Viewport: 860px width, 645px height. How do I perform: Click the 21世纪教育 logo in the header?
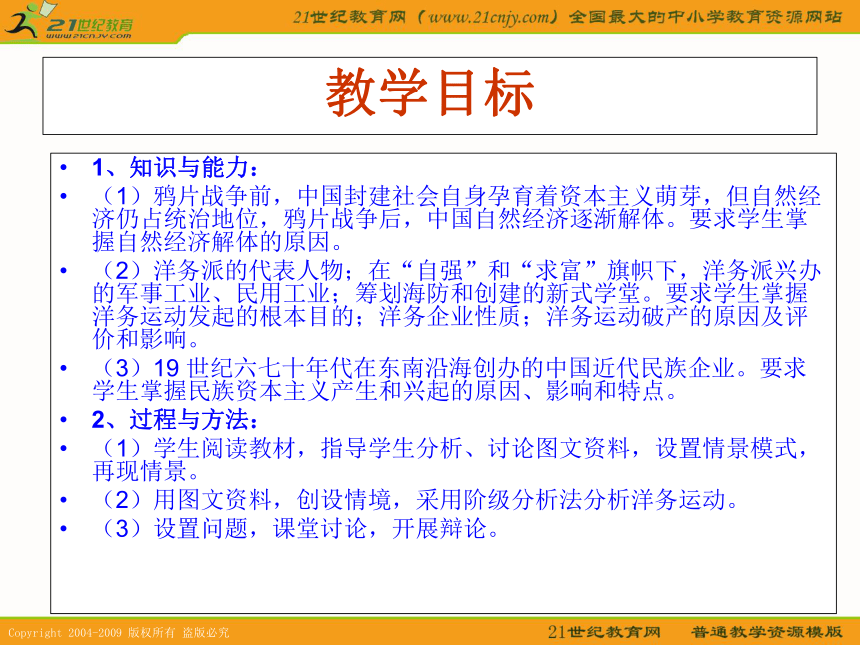point(68,21)
